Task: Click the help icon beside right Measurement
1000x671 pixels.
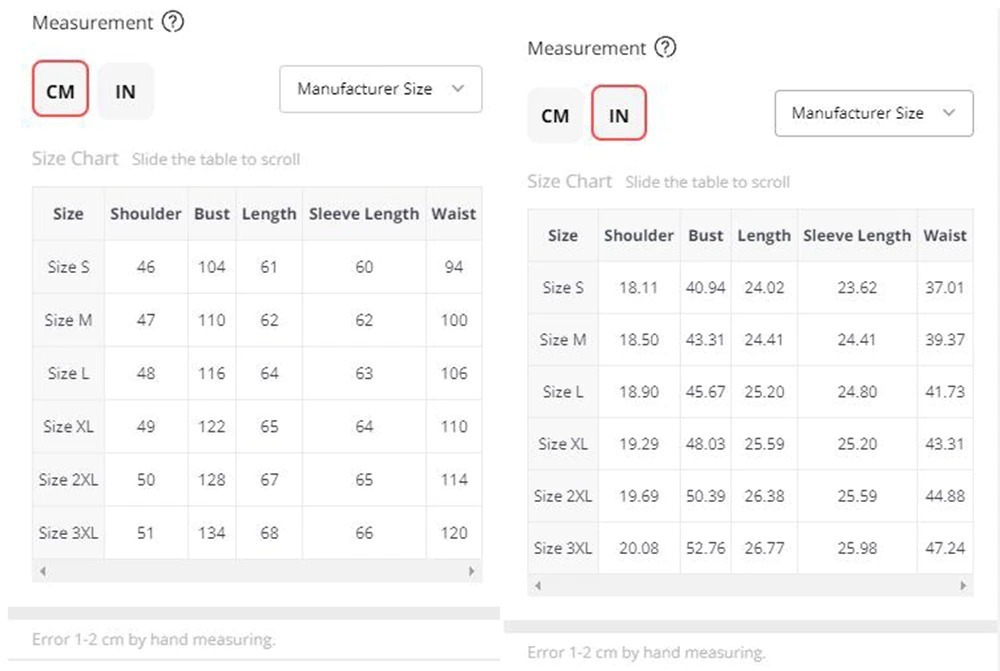Action: click(x=665, y=48)
